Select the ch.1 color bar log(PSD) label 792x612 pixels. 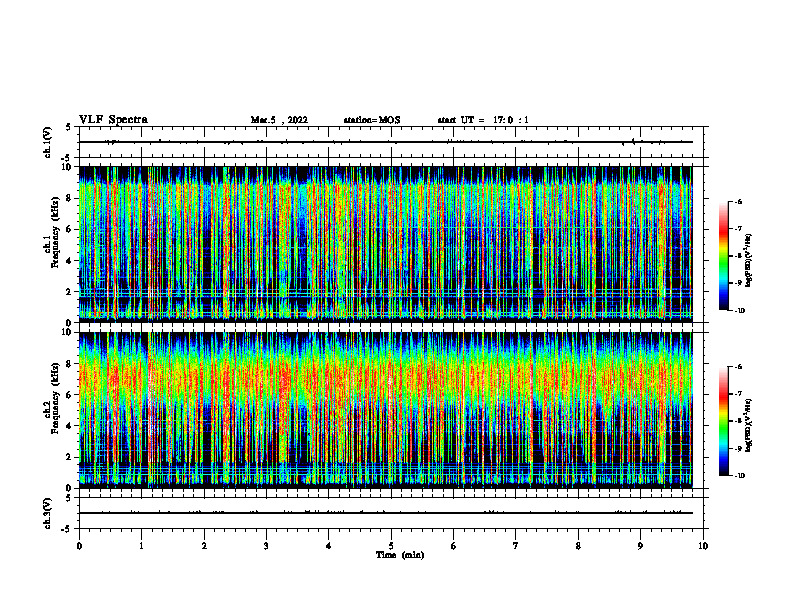pyautogui.click(x=749, y=261)
